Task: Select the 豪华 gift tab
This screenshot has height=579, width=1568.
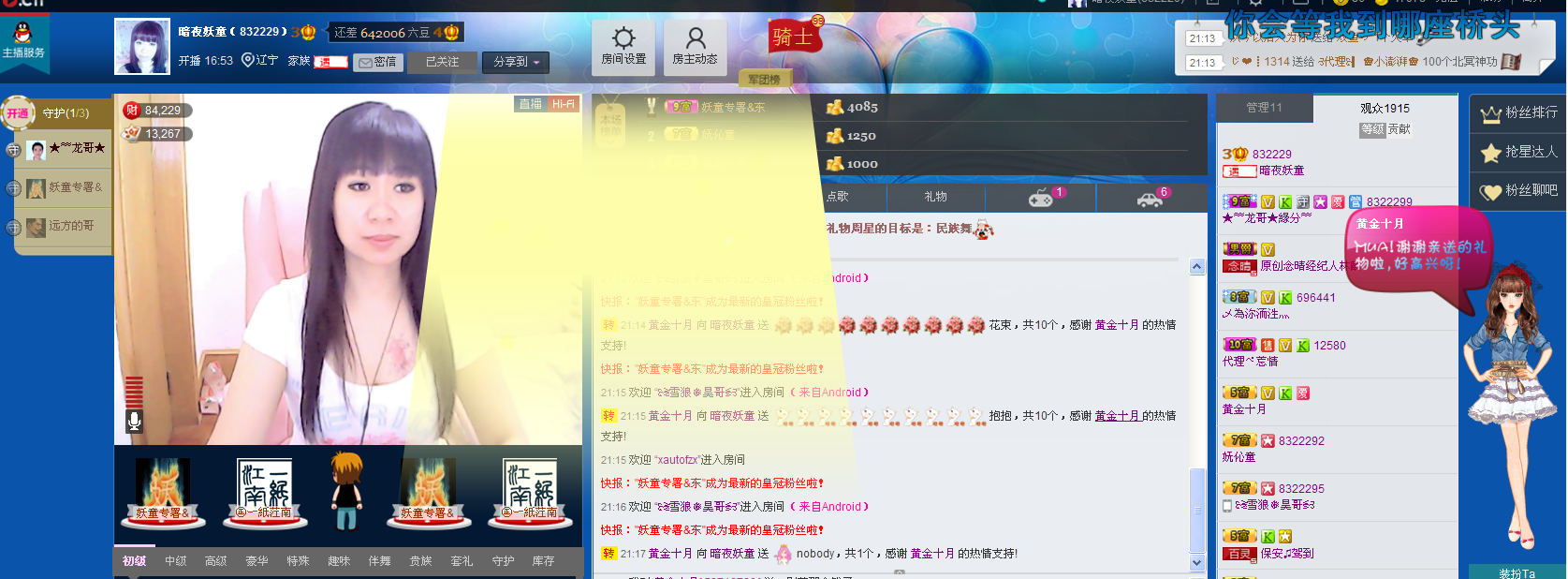Action: pos(257,561)
